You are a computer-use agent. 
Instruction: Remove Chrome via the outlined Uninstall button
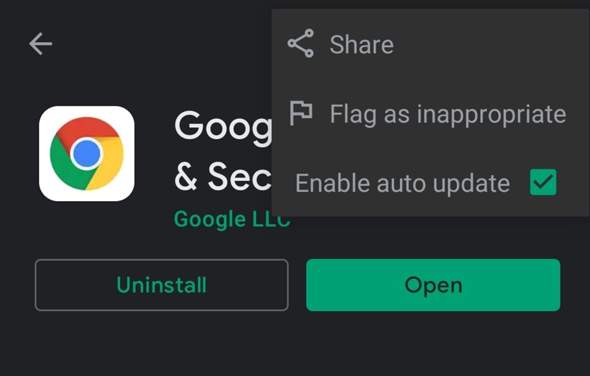[x=161, y=285]
